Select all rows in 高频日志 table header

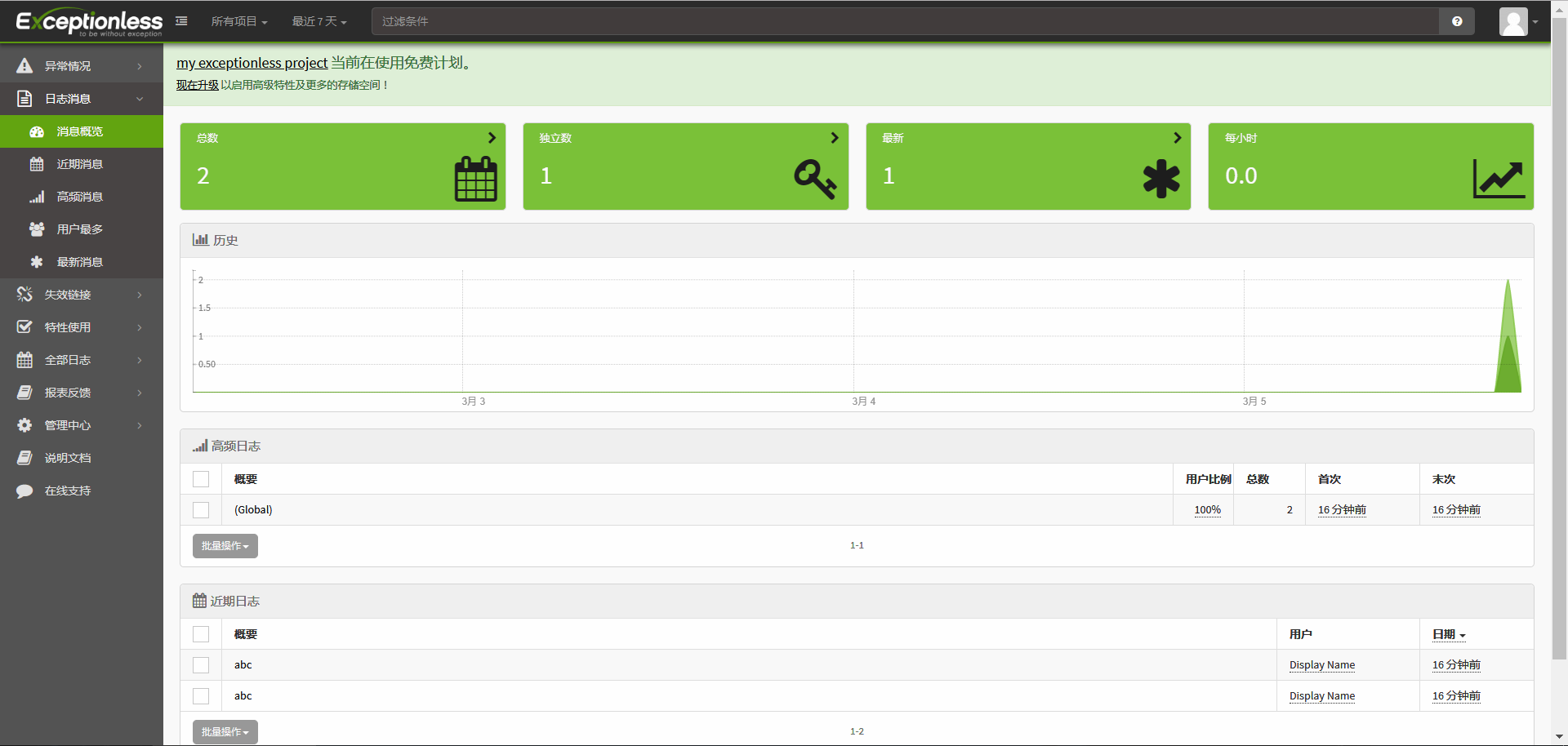[x=201, y=479]
